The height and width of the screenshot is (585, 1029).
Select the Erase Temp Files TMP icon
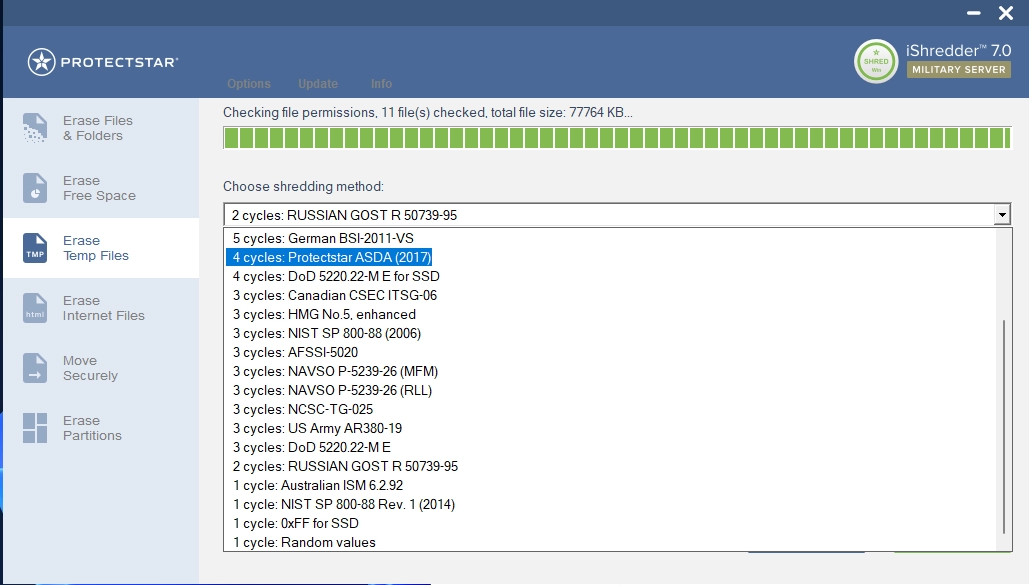35,248
